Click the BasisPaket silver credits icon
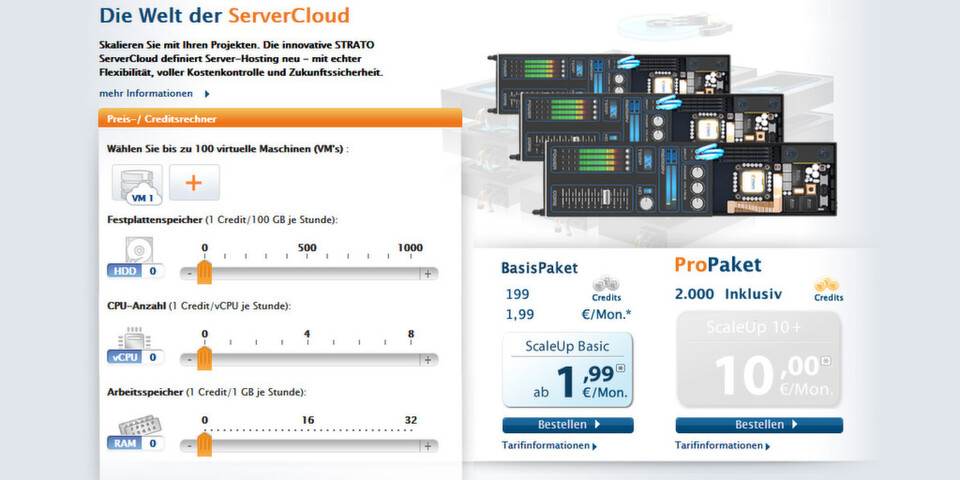 pos(606,283)
